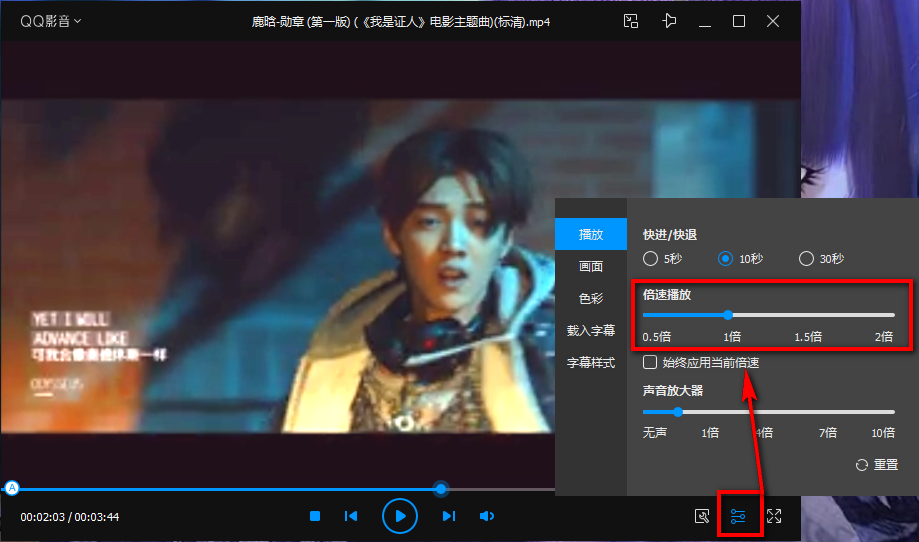Open the QQ影音 main menu dropdown
Viewport: 919px width, 542px height.
click(51, 21)
